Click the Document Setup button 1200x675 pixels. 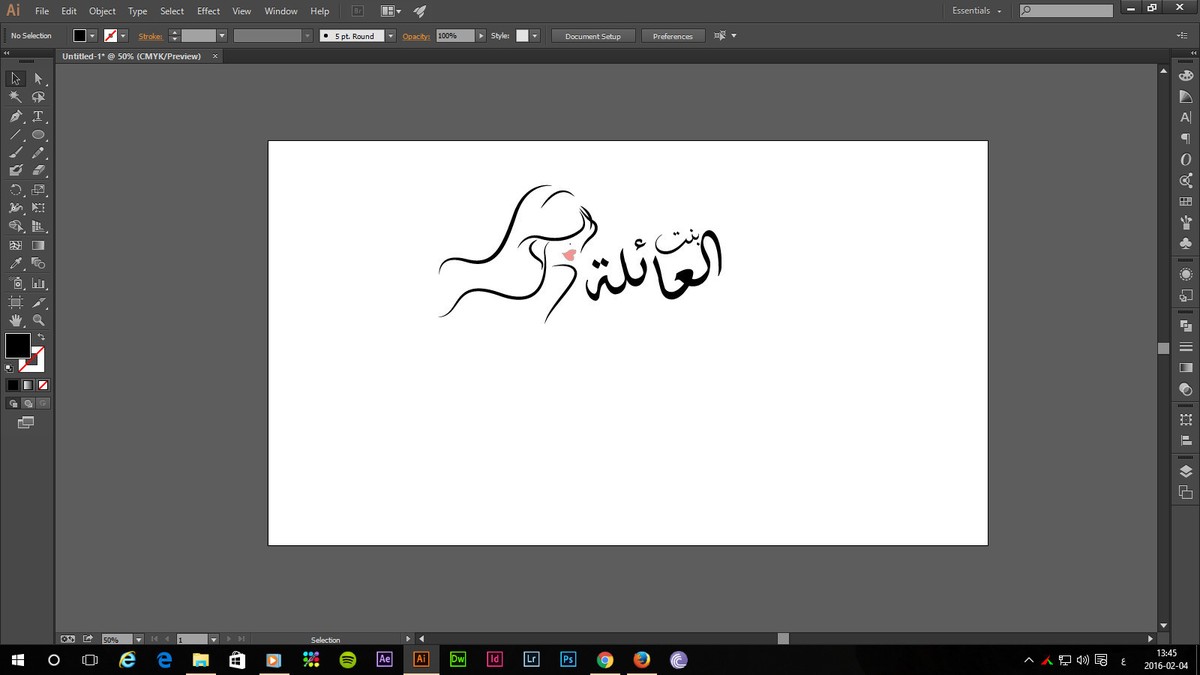pyautogui.click(x=592, y=36)
